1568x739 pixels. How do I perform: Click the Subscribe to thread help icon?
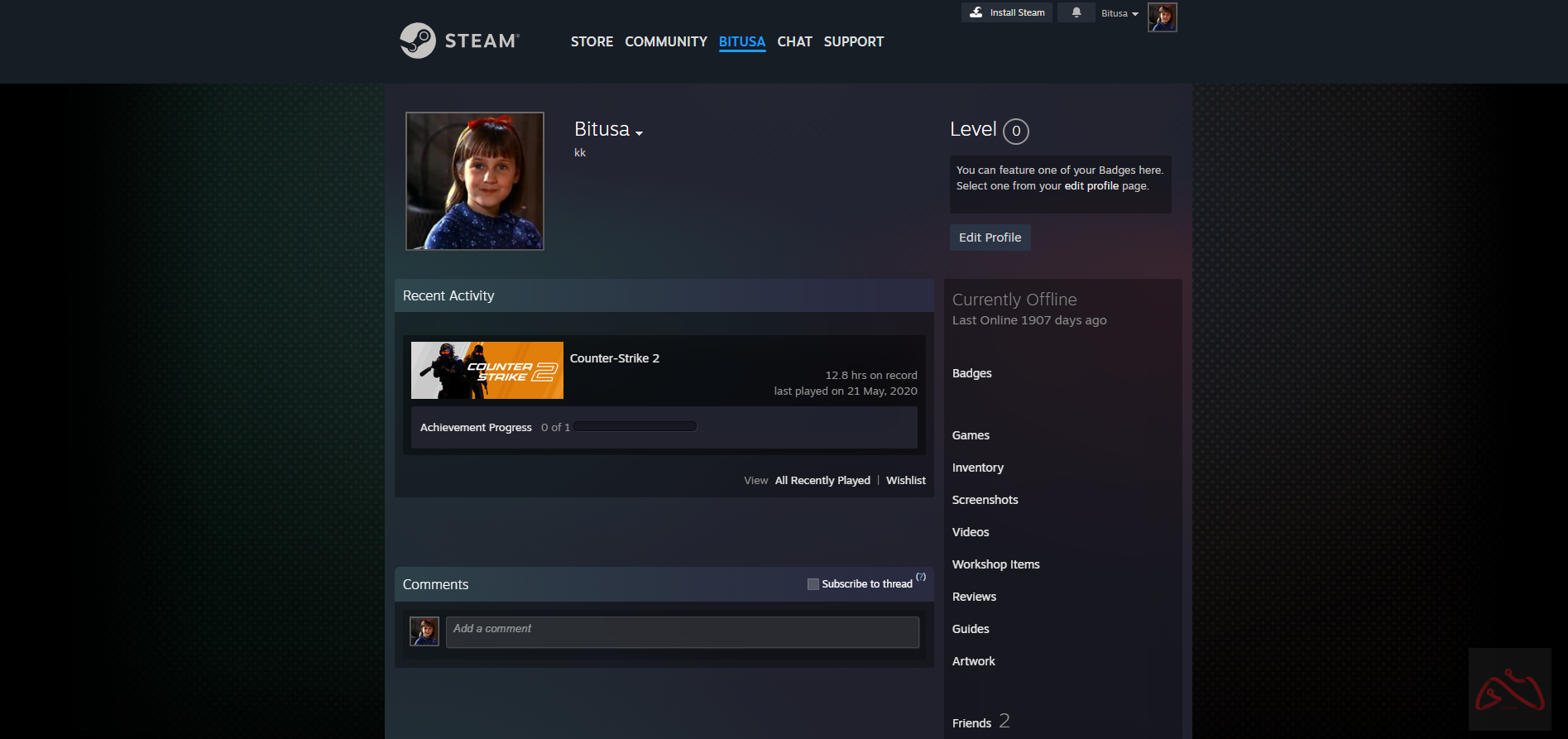coord(921,577)
